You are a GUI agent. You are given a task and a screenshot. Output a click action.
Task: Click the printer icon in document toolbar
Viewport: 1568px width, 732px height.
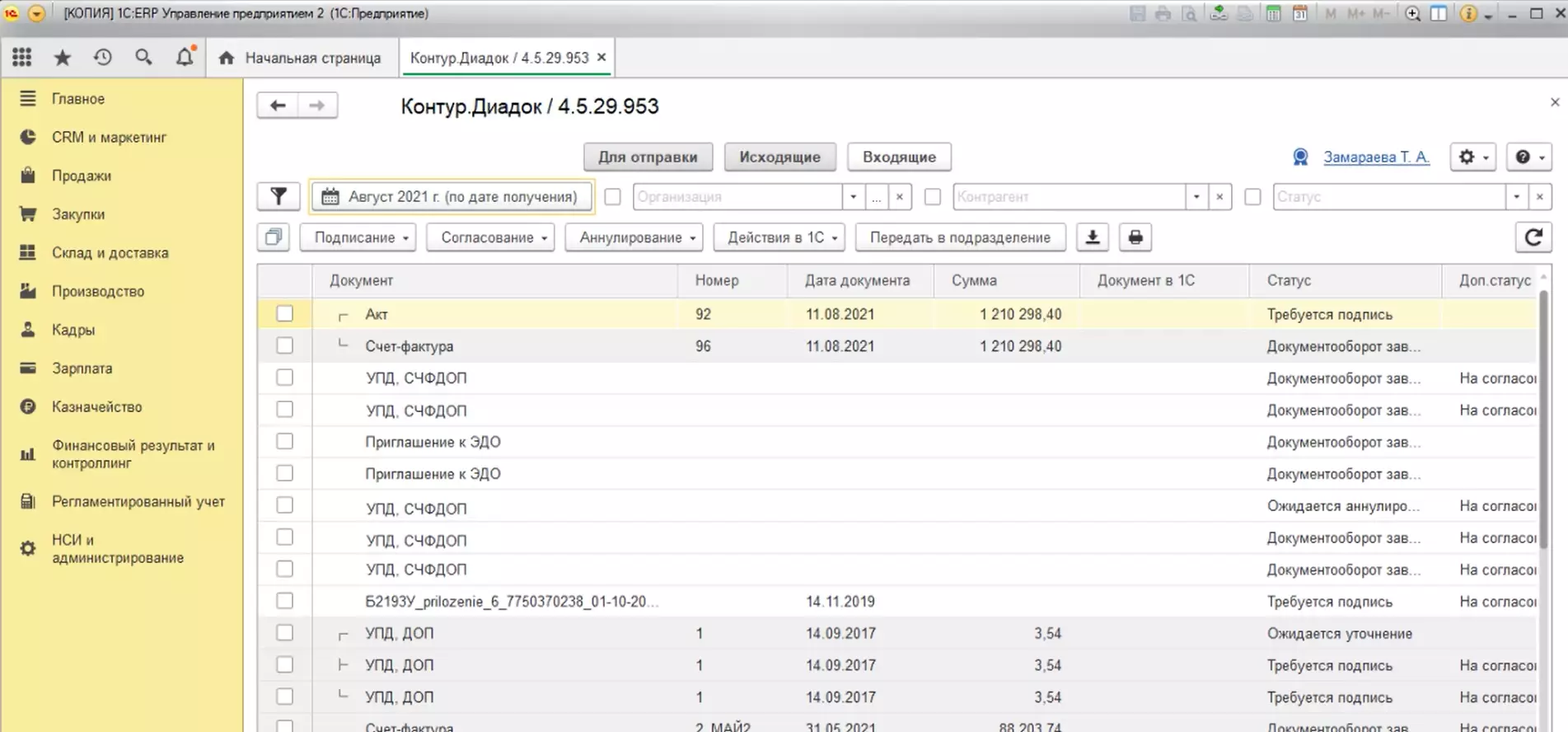[1135, 237]
